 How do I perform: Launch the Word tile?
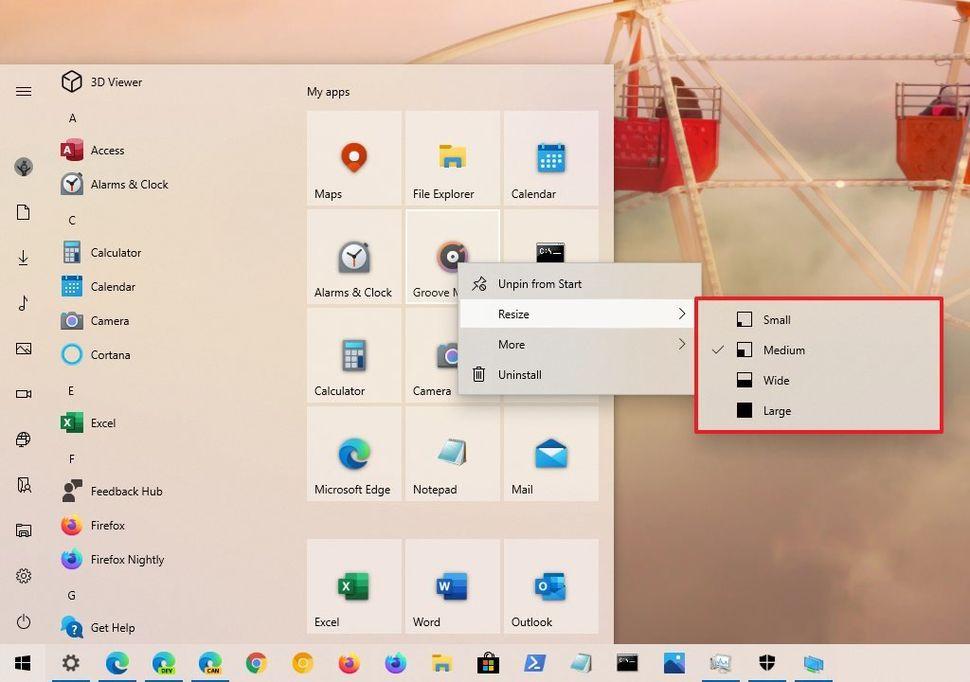[x=452, y=585]
